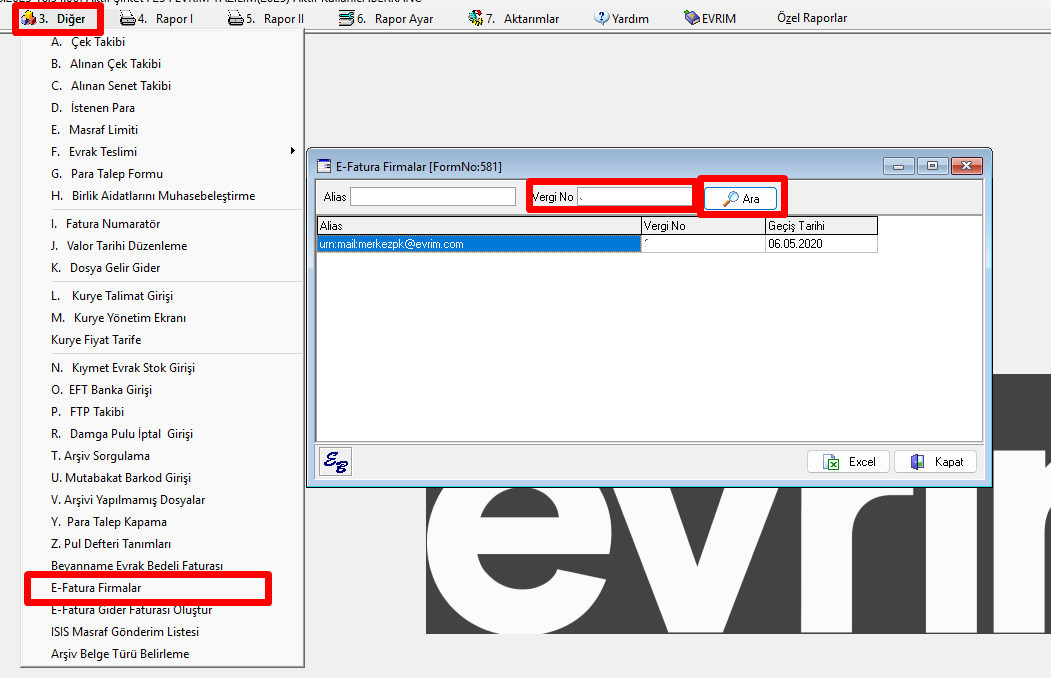Viewport: 1051px width, 678px height.
Task: Open Para Talep Formu menu item
Action: click(x=162, y=174)
